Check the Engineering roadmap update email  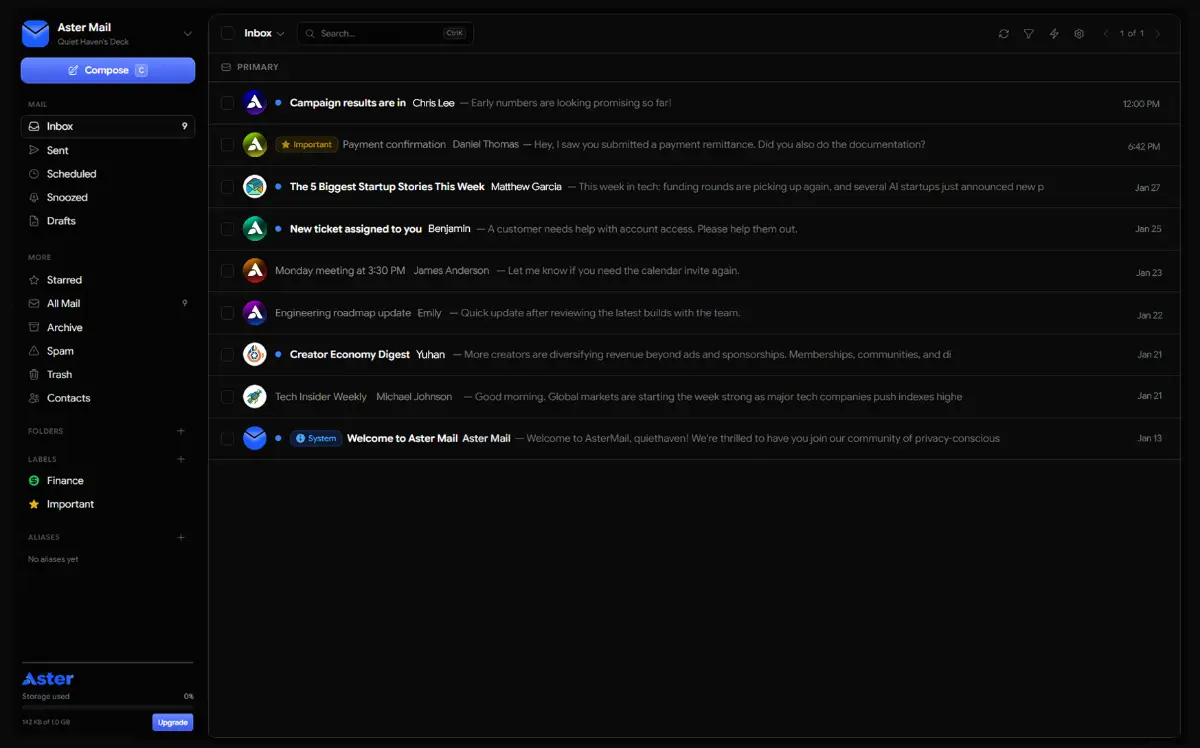pos(228,313)
